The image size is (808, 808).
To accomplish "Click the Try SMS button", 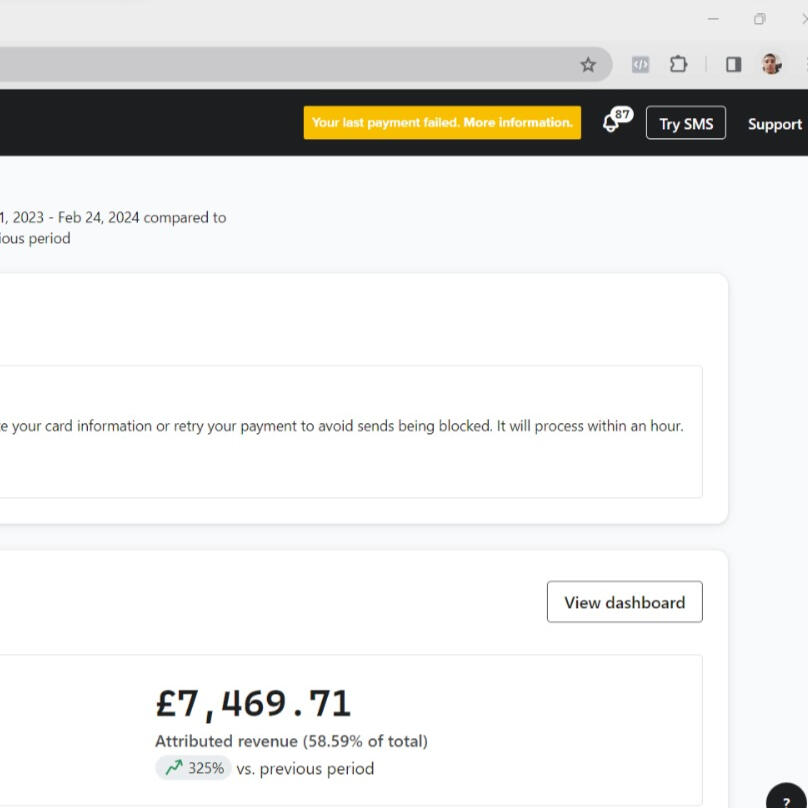I will pyautogui.click(x=686, y=123).
